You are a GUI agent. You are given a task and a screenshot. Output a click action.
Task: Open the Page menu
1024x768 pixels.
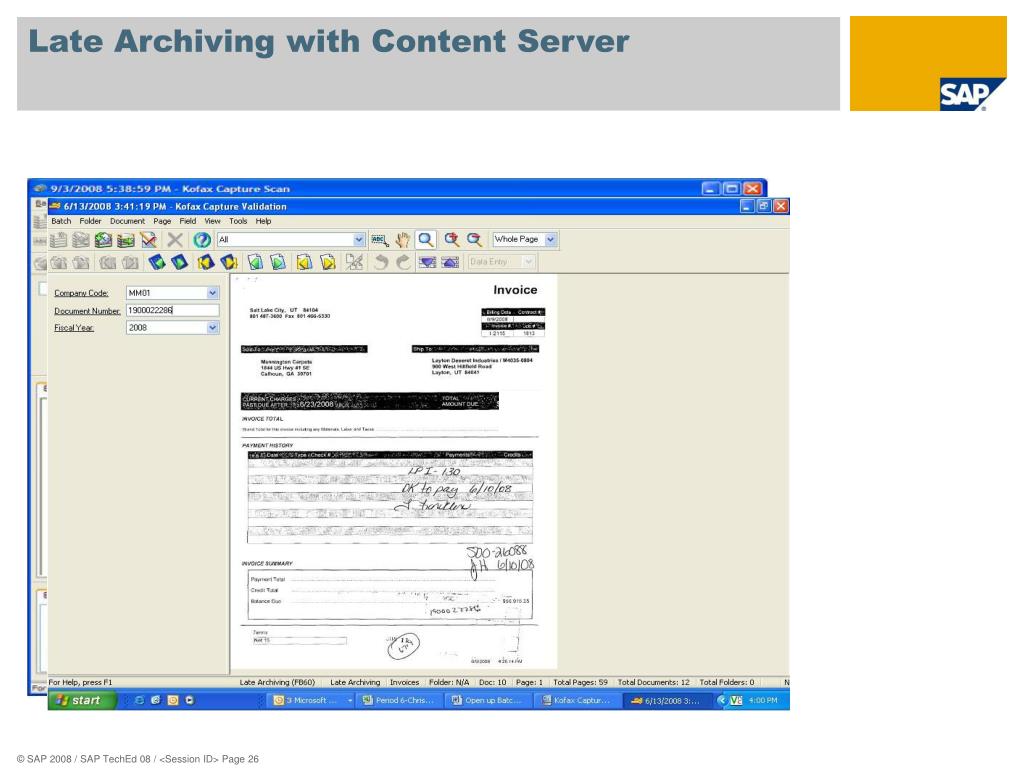pos(162,221)
